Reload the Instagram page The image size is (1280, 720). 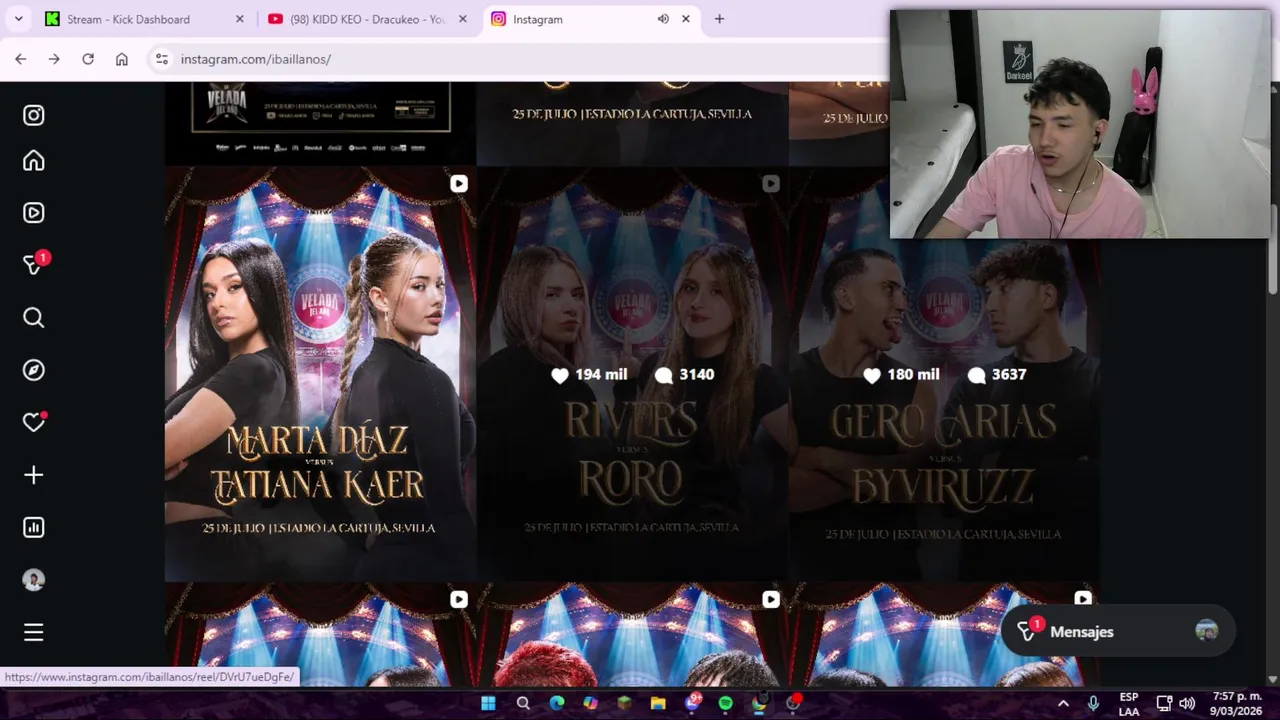[x=88, y=59]
